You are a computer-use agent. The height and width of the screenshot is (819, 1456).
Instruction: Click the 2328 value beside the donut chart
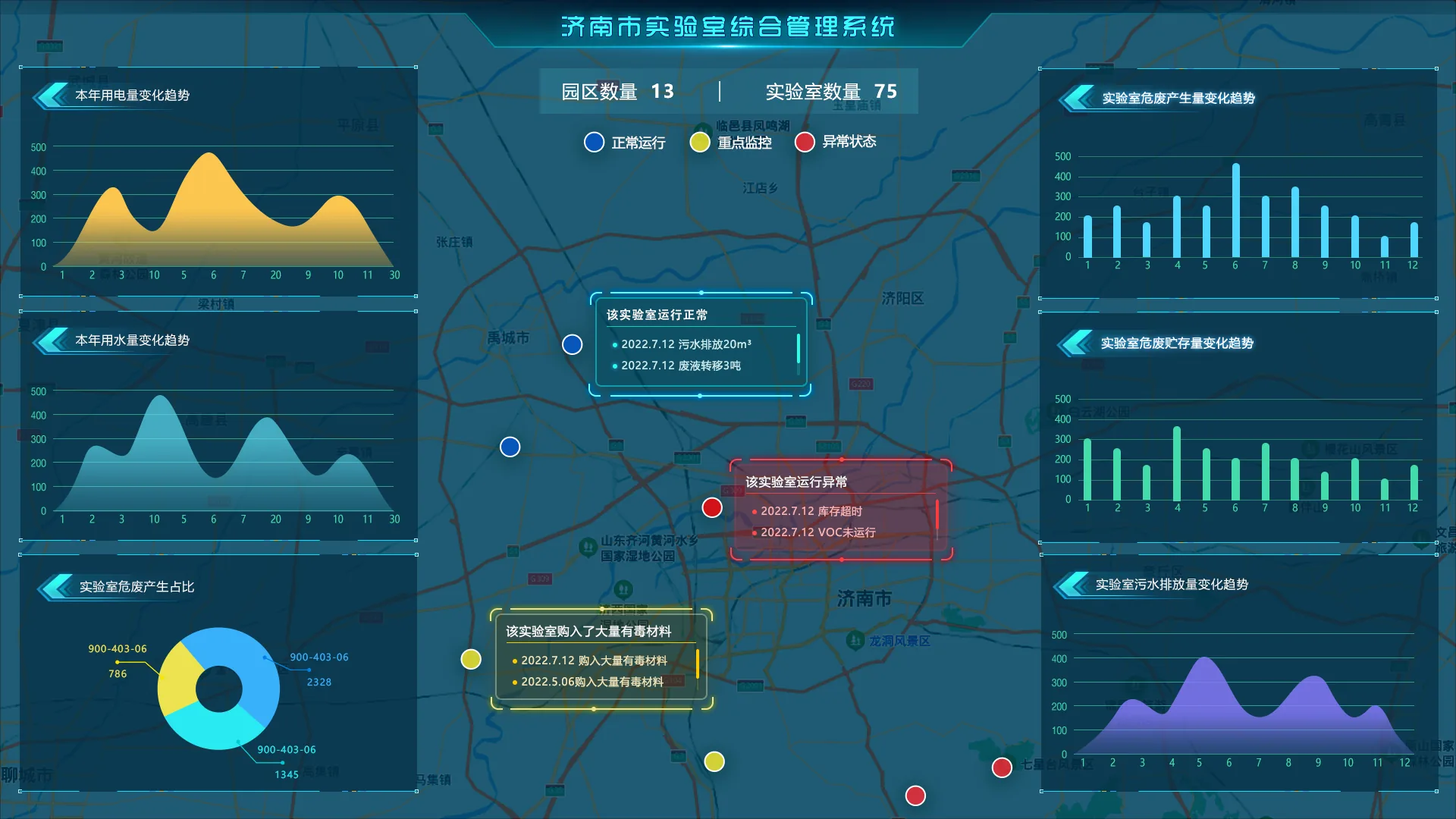[319, 682]
